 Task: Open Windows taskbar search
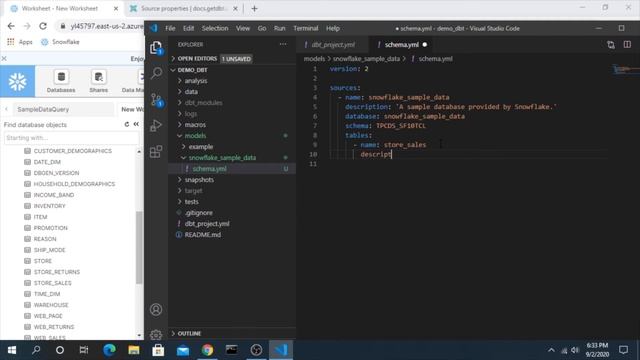[x=36, y=350]
